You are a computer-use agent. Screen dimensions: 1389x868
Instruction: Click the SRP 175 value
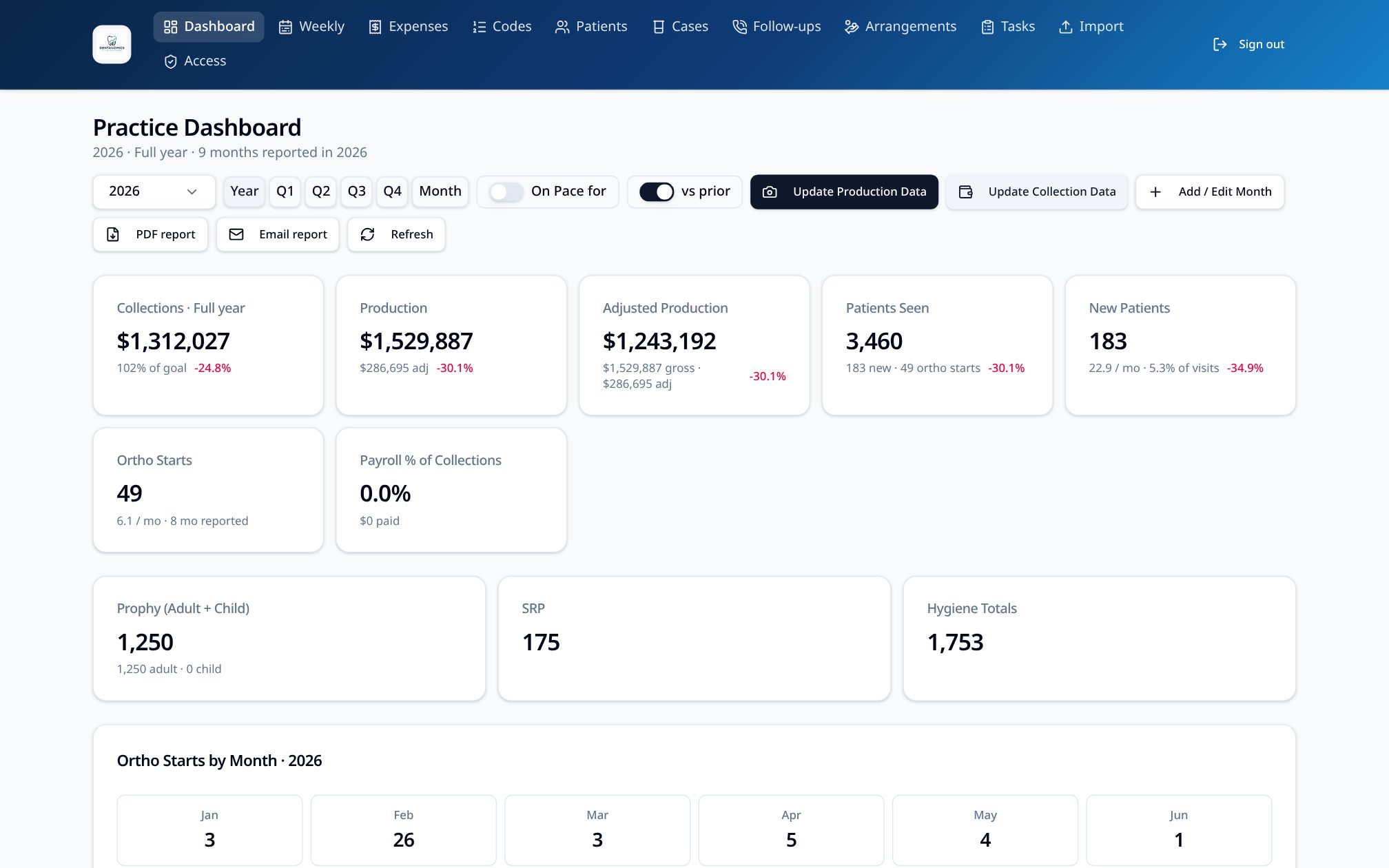[x=541, y=642]
